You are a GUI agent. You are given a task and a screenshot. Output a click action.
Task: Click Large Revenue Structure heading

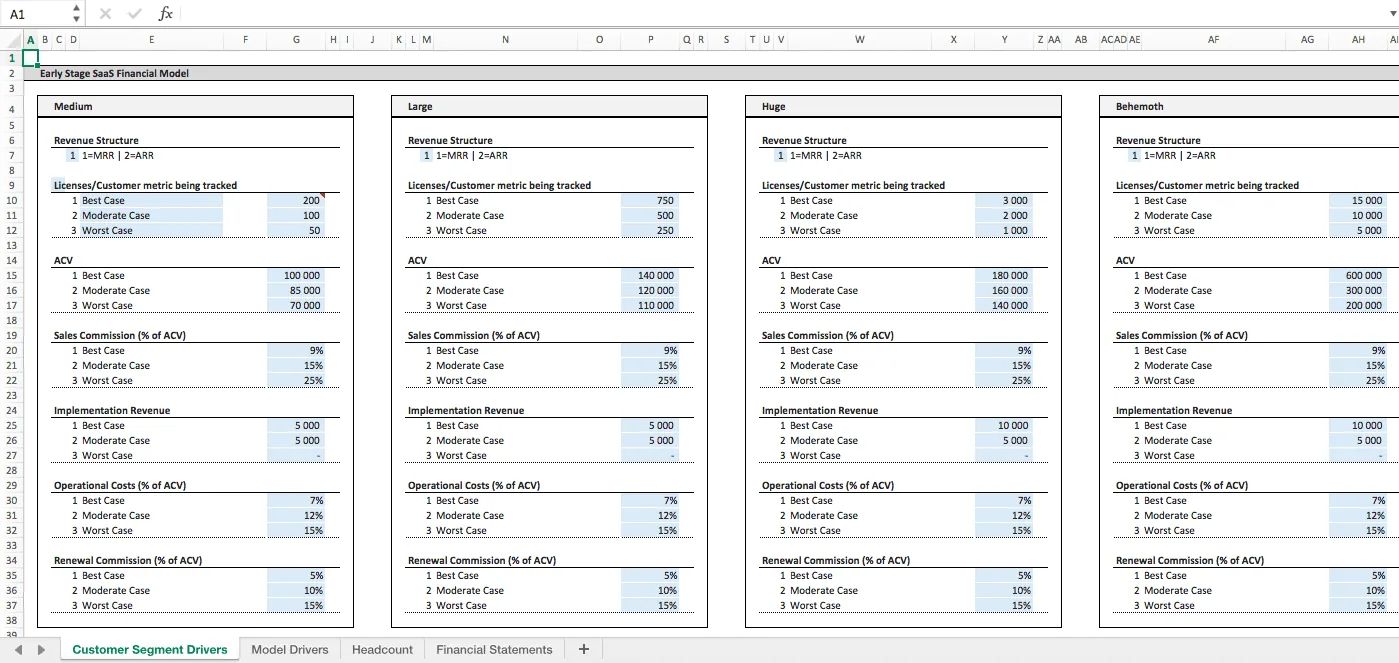pyautogui.click(x=450, y=140)
